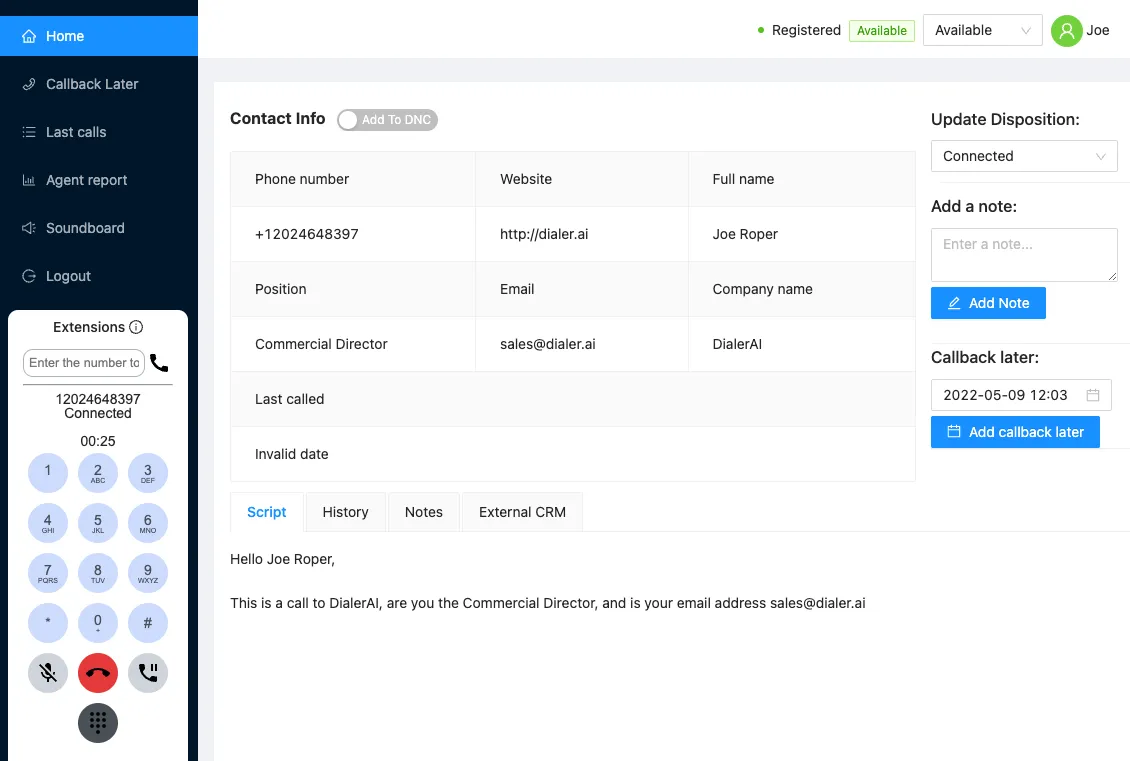Go to Last calls page

pos(99,132)
